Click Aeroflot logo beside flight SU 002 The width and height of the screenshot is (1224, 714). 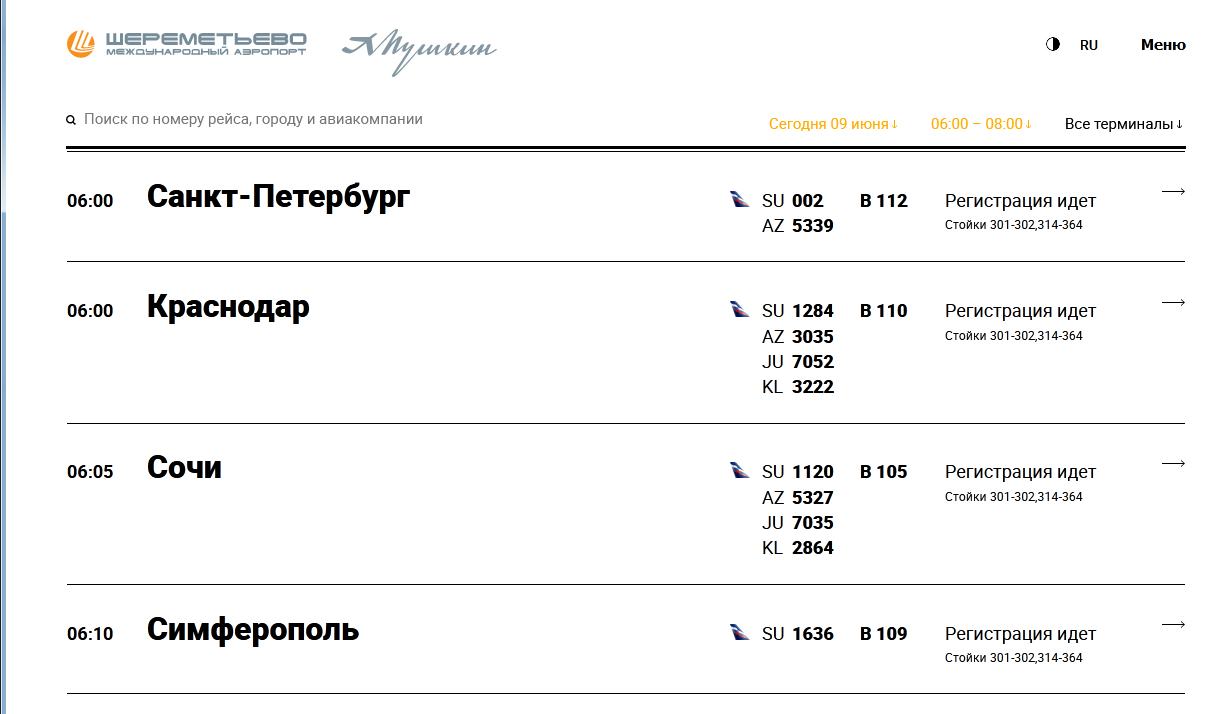[740, 200]
